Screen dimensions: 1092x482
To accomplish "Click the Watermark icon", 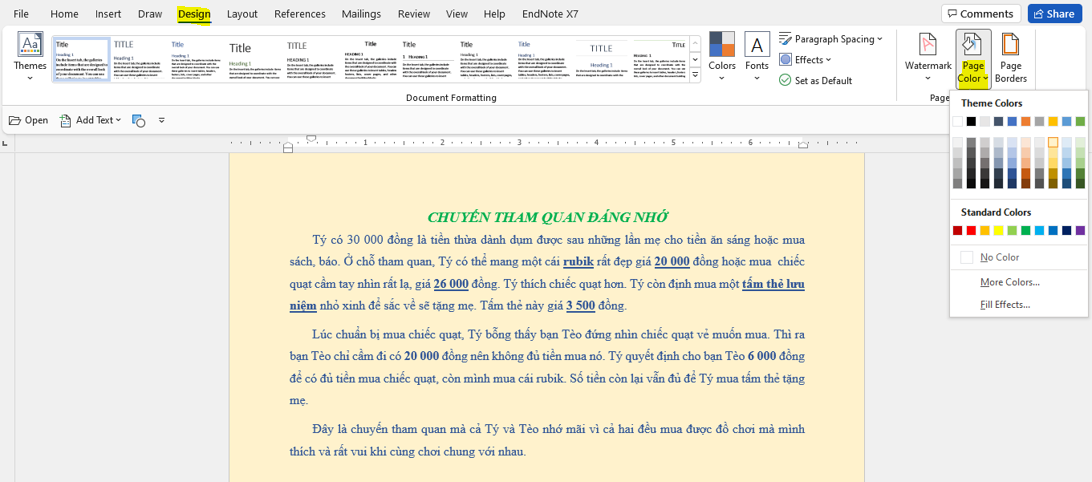I will [927, 57].
